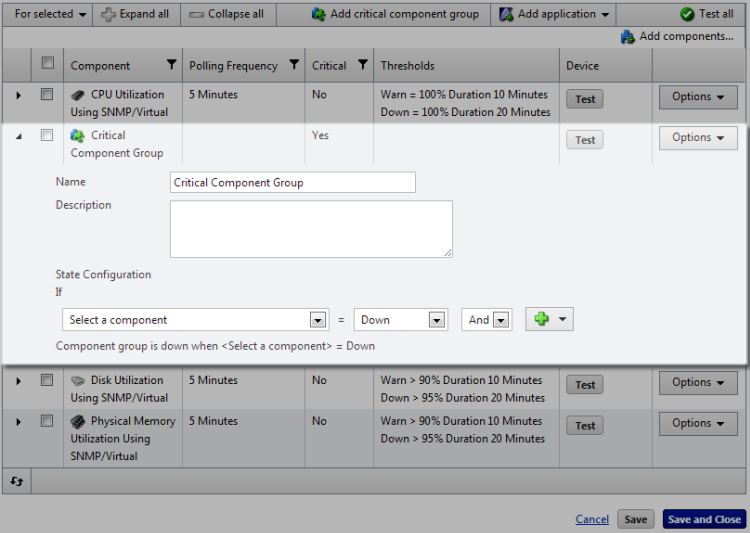Open the For selected dropdown menu

pos(50,14)
